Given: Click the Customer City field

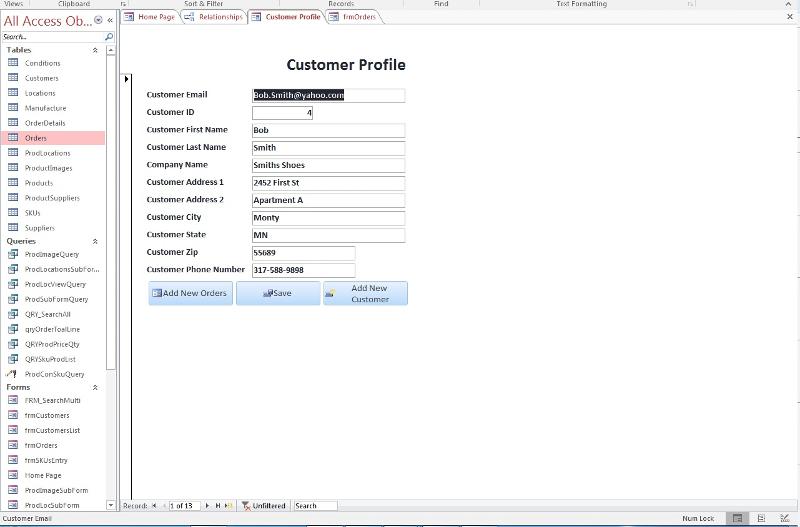Looking at the screenshot, I should coord(329,218).
